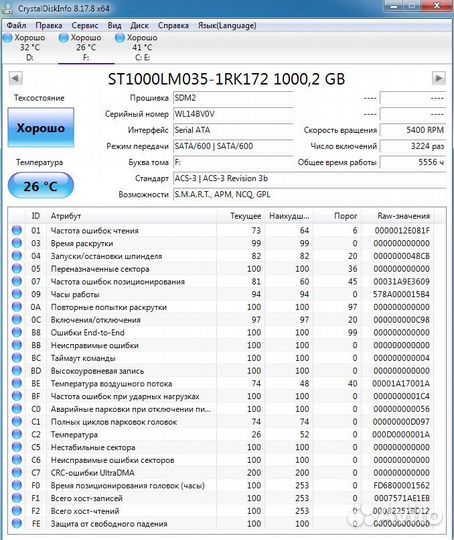
Task: Click raw value 00001A17001A
Action: [x=401, y=383]
